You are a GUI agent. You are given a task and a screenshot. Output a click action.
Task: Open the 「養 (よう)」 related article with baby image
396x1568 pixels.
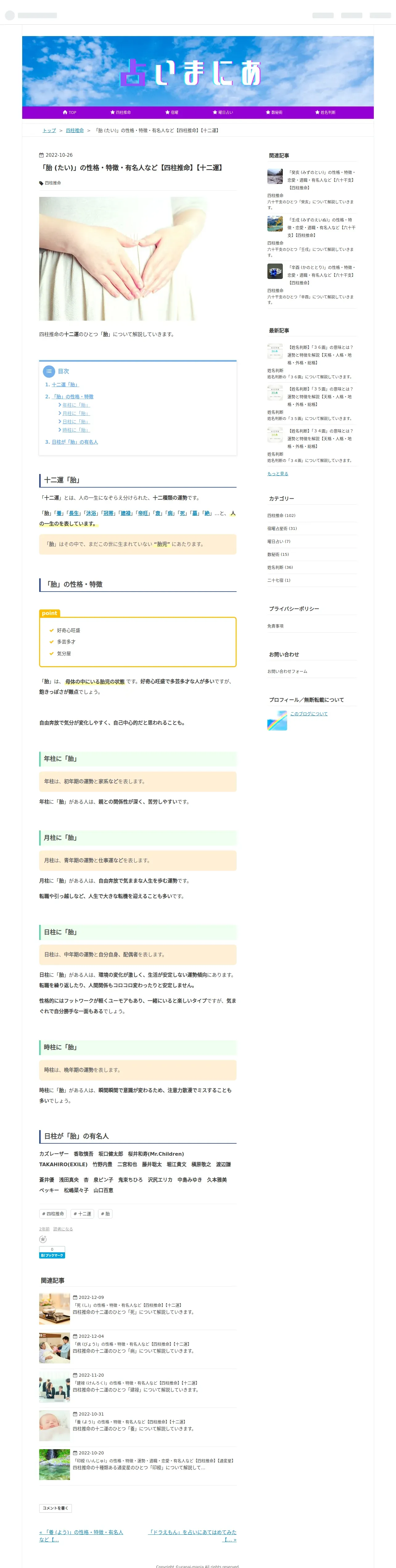pos(54,1425)
